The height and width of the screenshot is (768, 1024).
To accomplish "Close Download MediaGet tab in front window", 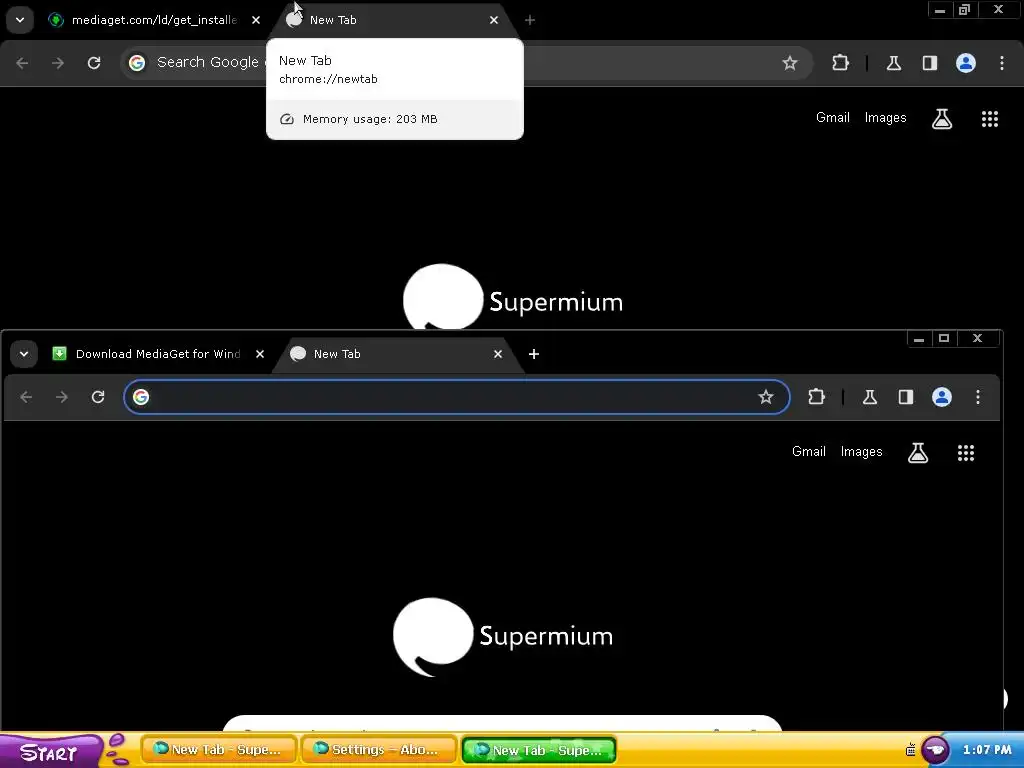I will (x=260, y=354).
